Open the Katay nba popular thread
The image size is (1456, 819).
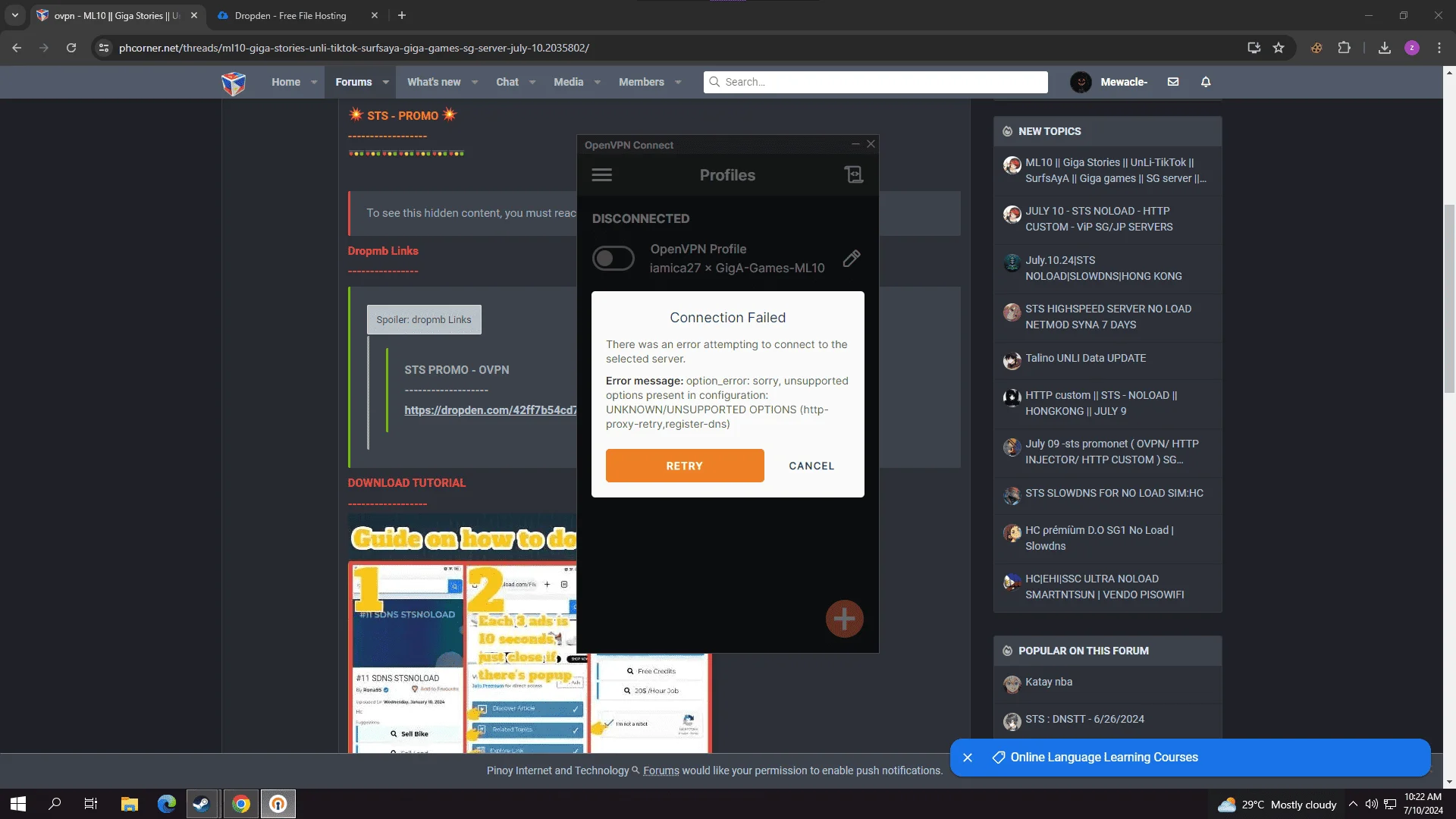point(1048,682)
